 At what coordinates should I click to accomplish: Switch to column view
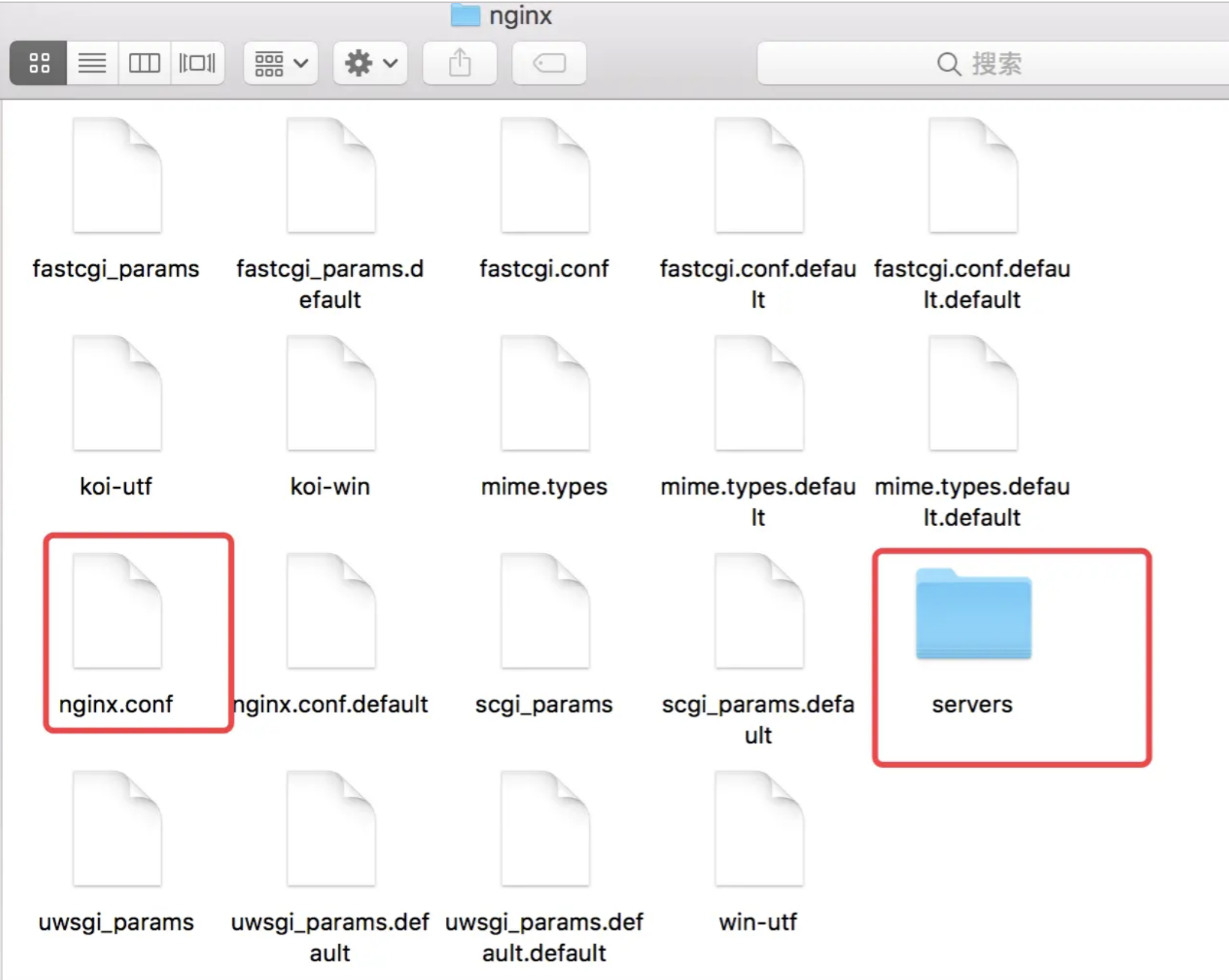click(x=144, y=63)
